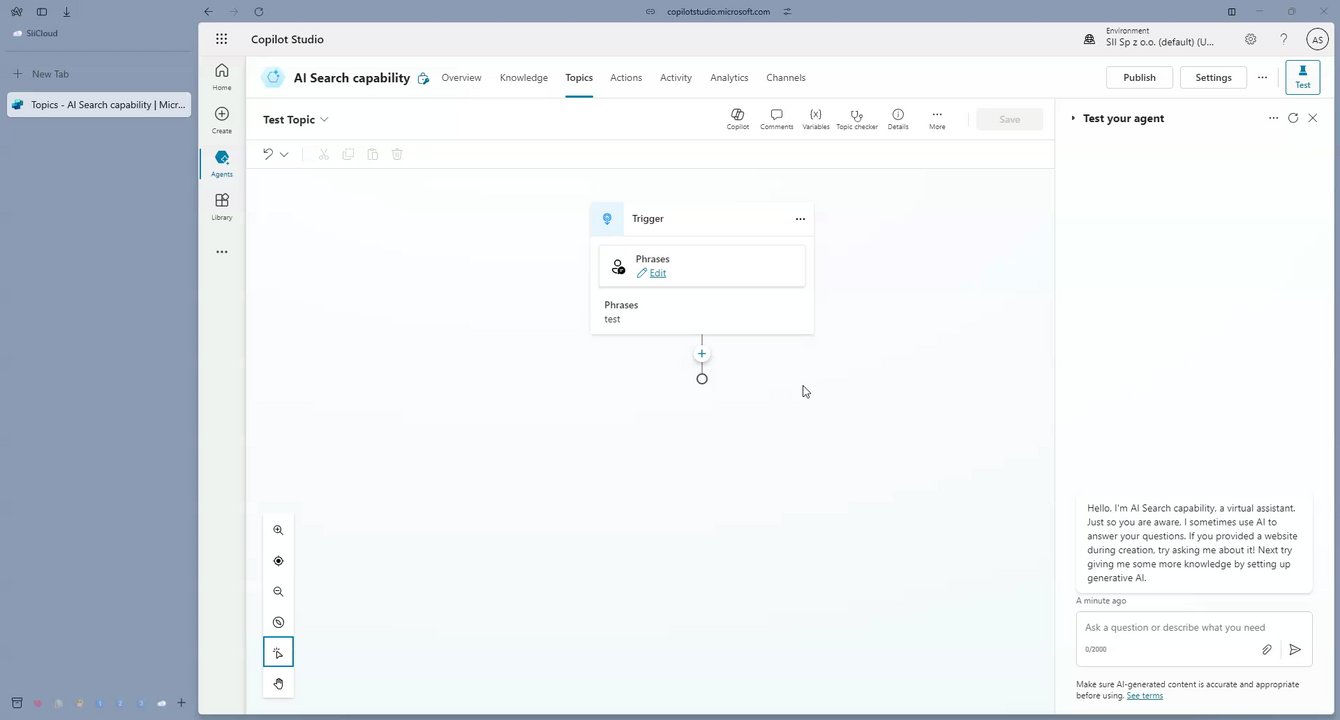1340x720 pixels.
Task: Open the Copilot toolbar button
Action: [737, 119]
